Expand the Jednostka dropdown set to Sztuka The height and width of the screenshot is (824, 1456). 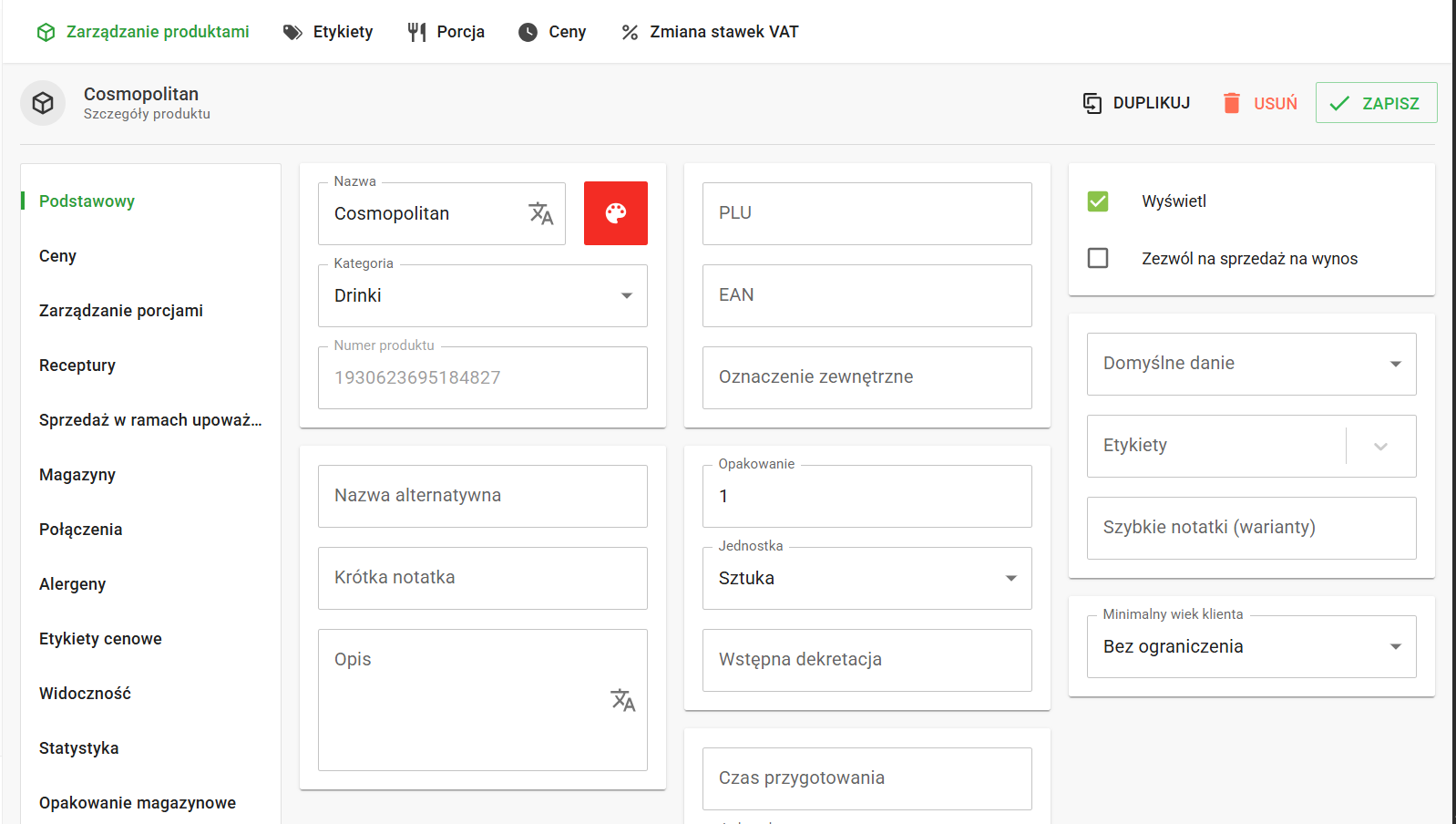coord(866,578)
